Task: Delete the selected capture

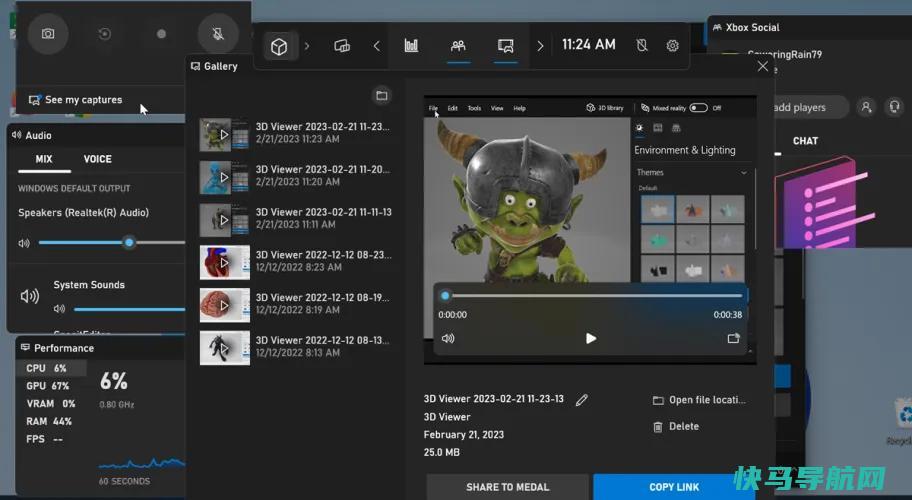Action: (676, 427)
